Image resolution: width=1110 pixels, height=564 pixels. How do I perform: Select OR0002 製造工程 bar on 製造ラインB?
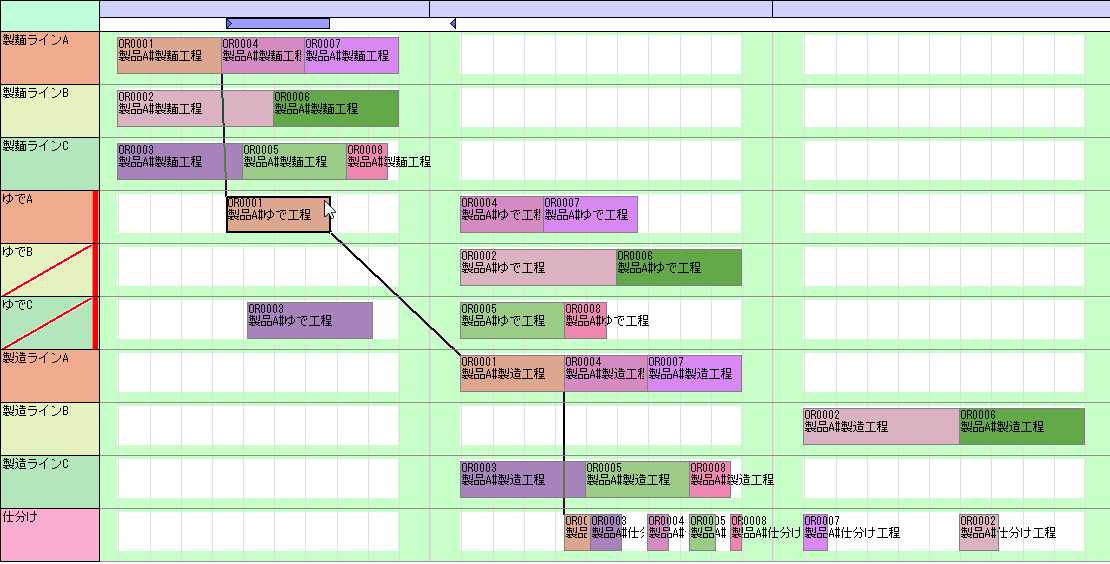(x=880, y=427)
